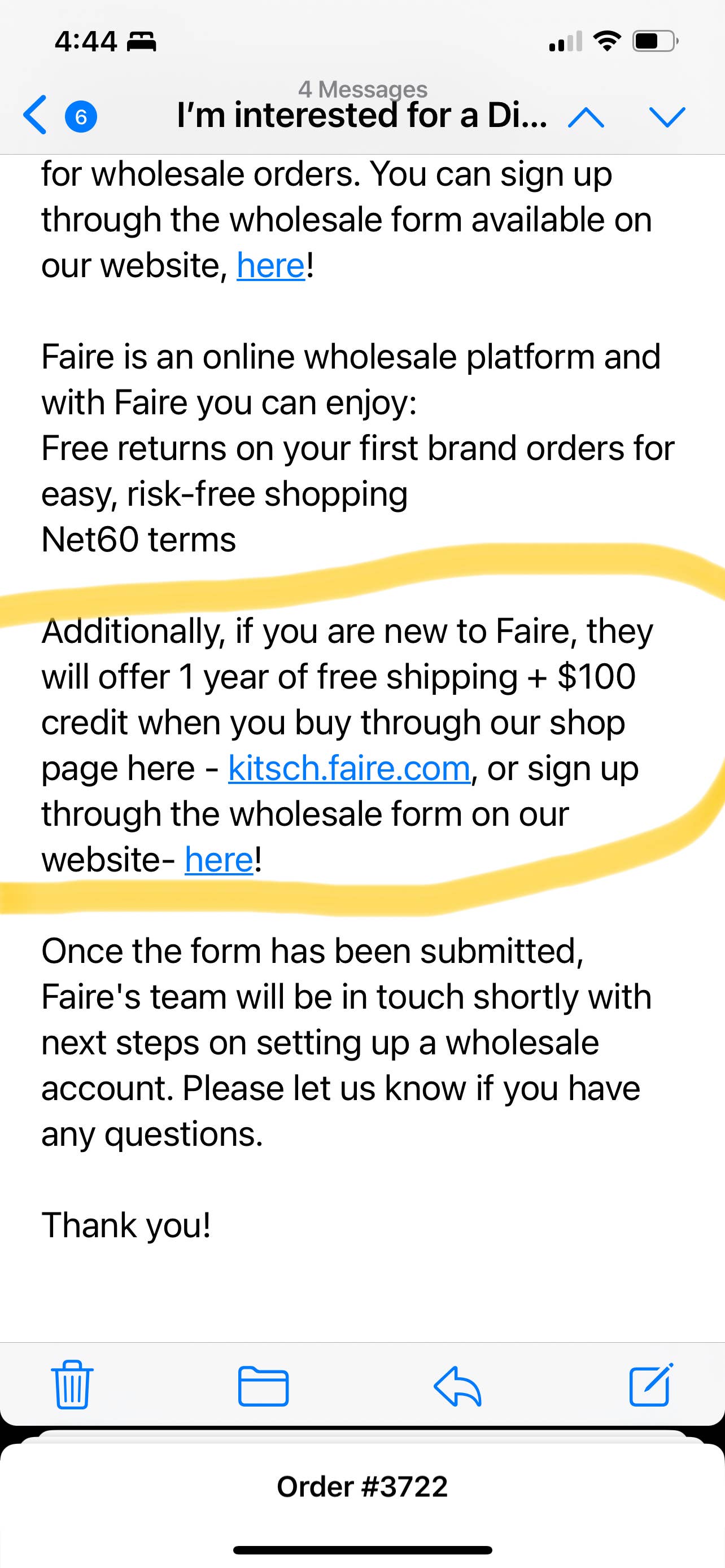Tap the blue unread count badge
The height and width of the screenshot is (1568, 725).
tap(81, 116)
